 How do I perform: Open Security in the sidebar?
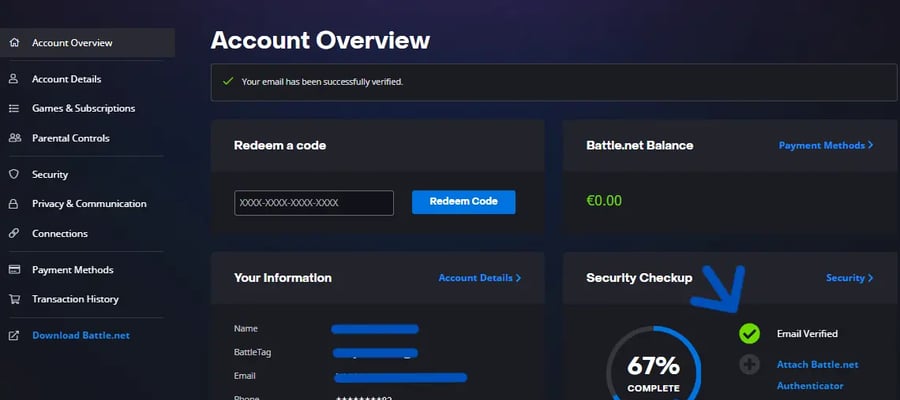50,174
